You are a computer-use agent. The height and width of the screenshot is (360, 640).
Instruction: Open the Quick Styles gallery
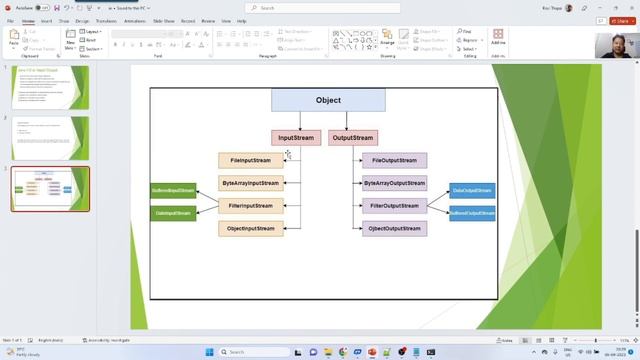tap(403, 39)
